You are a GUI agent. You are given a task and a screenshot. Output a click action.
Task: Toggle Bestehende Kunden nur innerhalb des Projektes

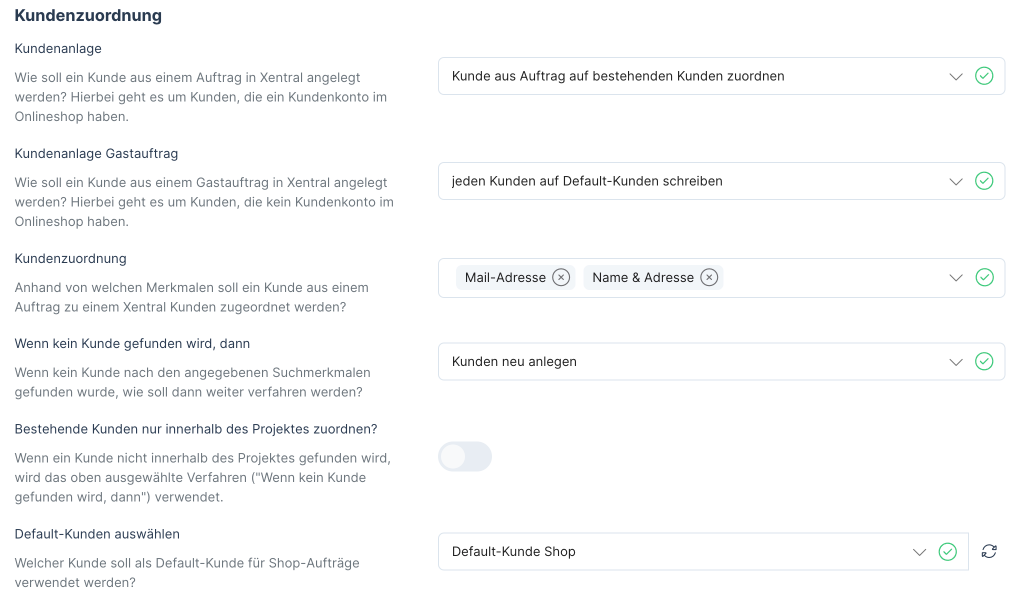(464, 456)
